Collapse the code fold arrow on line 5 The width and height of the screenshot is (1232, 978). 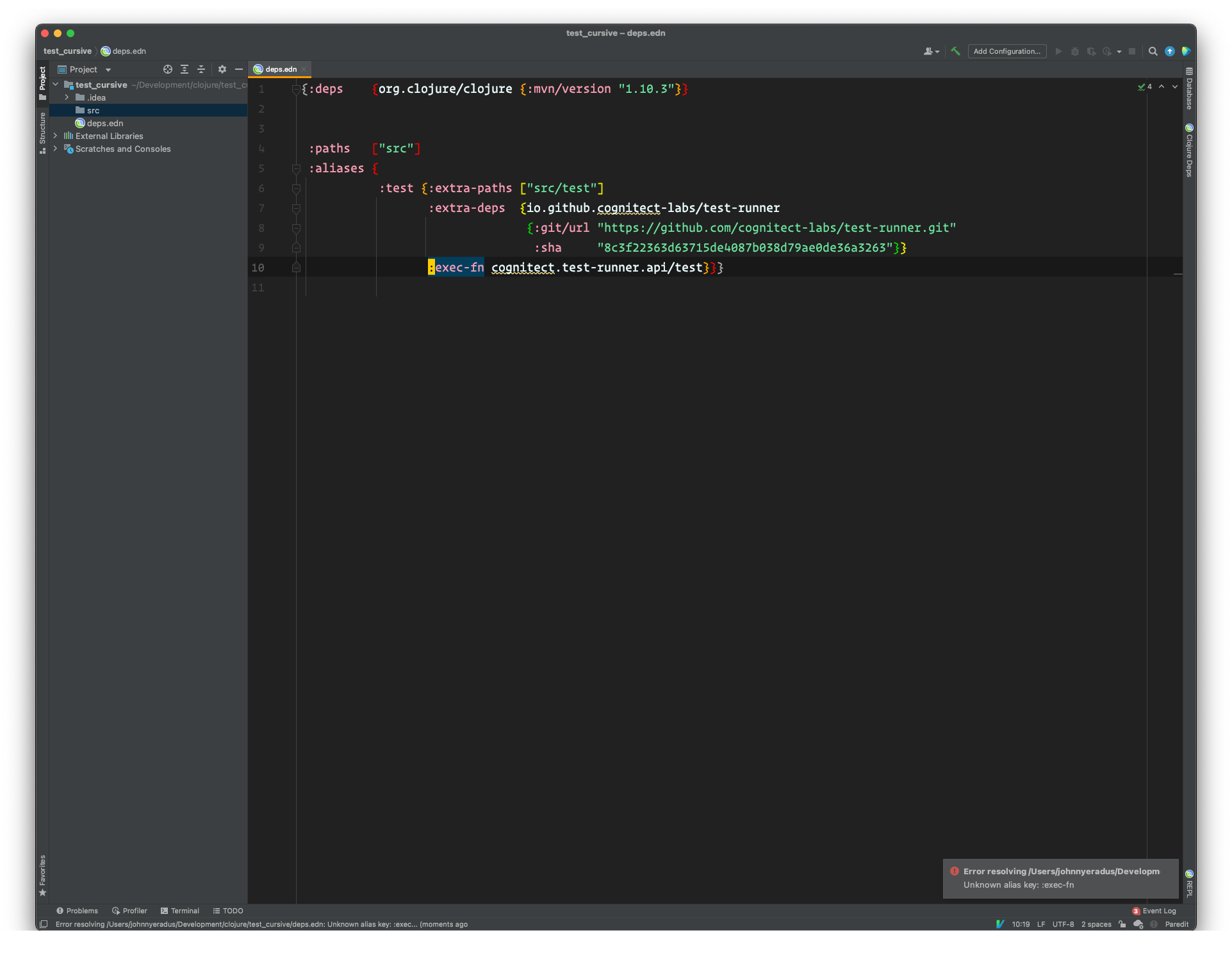pos(296,169)
